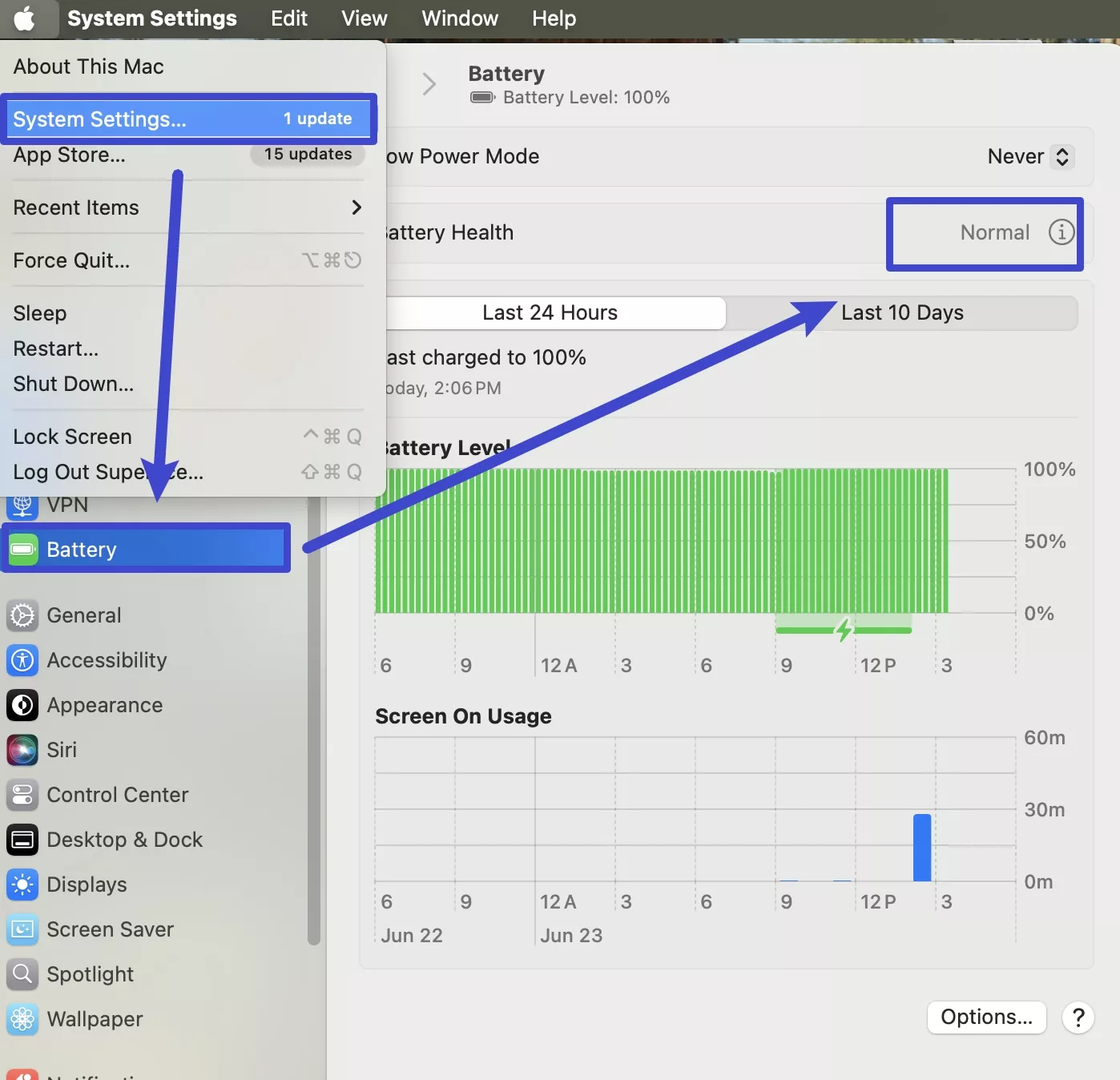This screenshot has height=1080, width=1120.
Task: Choose Log Out menu entry
Action: pos(190,472)
